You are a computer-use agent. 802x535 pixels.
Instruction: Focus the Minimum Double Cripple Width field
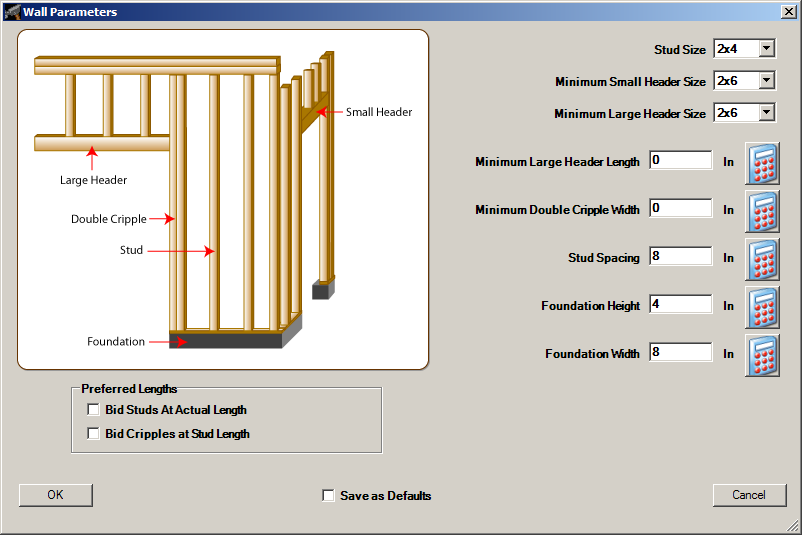pos(680,208)
